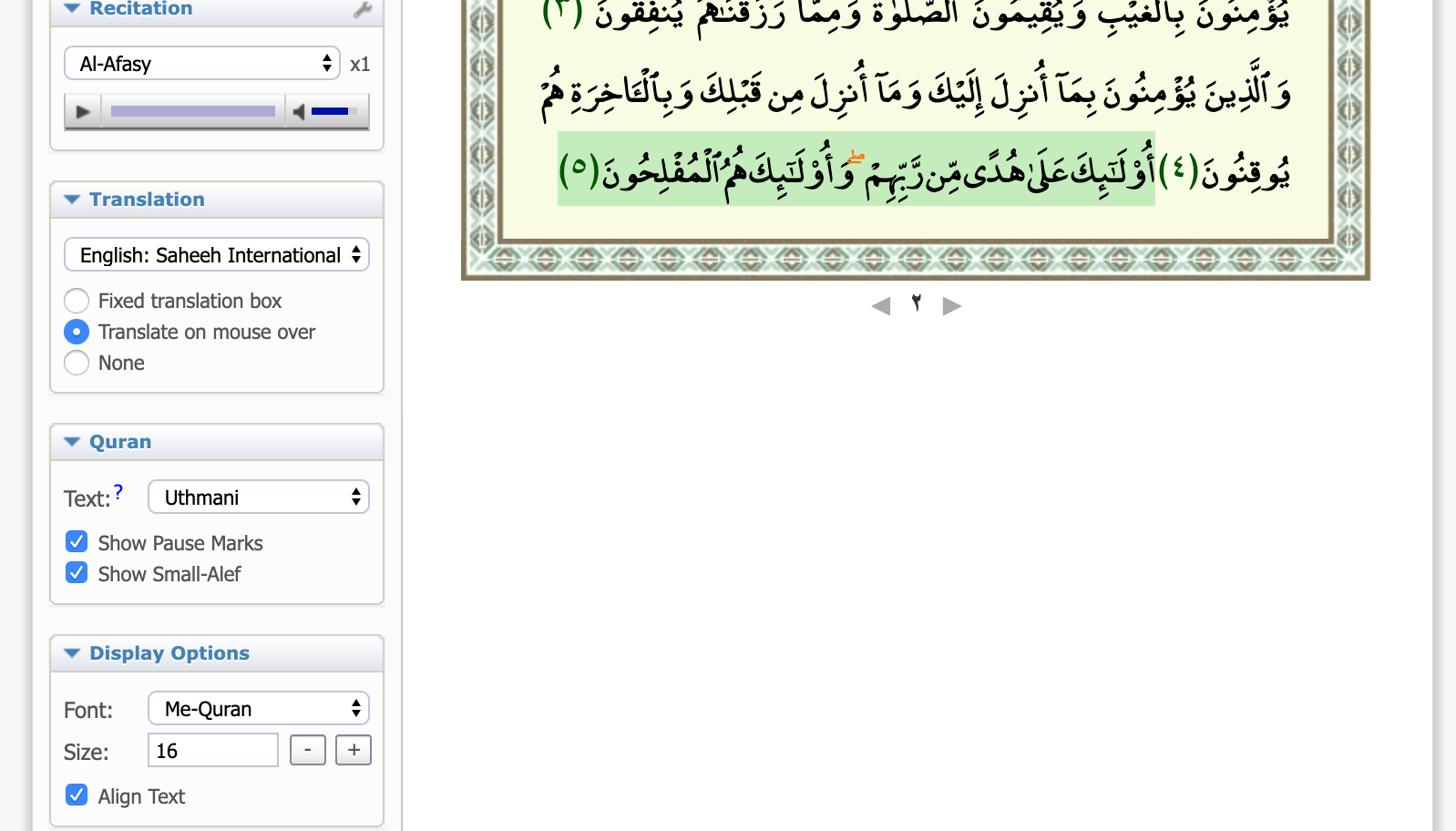Go to next page left arrow
Screen dimensions: 1456x831
(x=881, y=306)
